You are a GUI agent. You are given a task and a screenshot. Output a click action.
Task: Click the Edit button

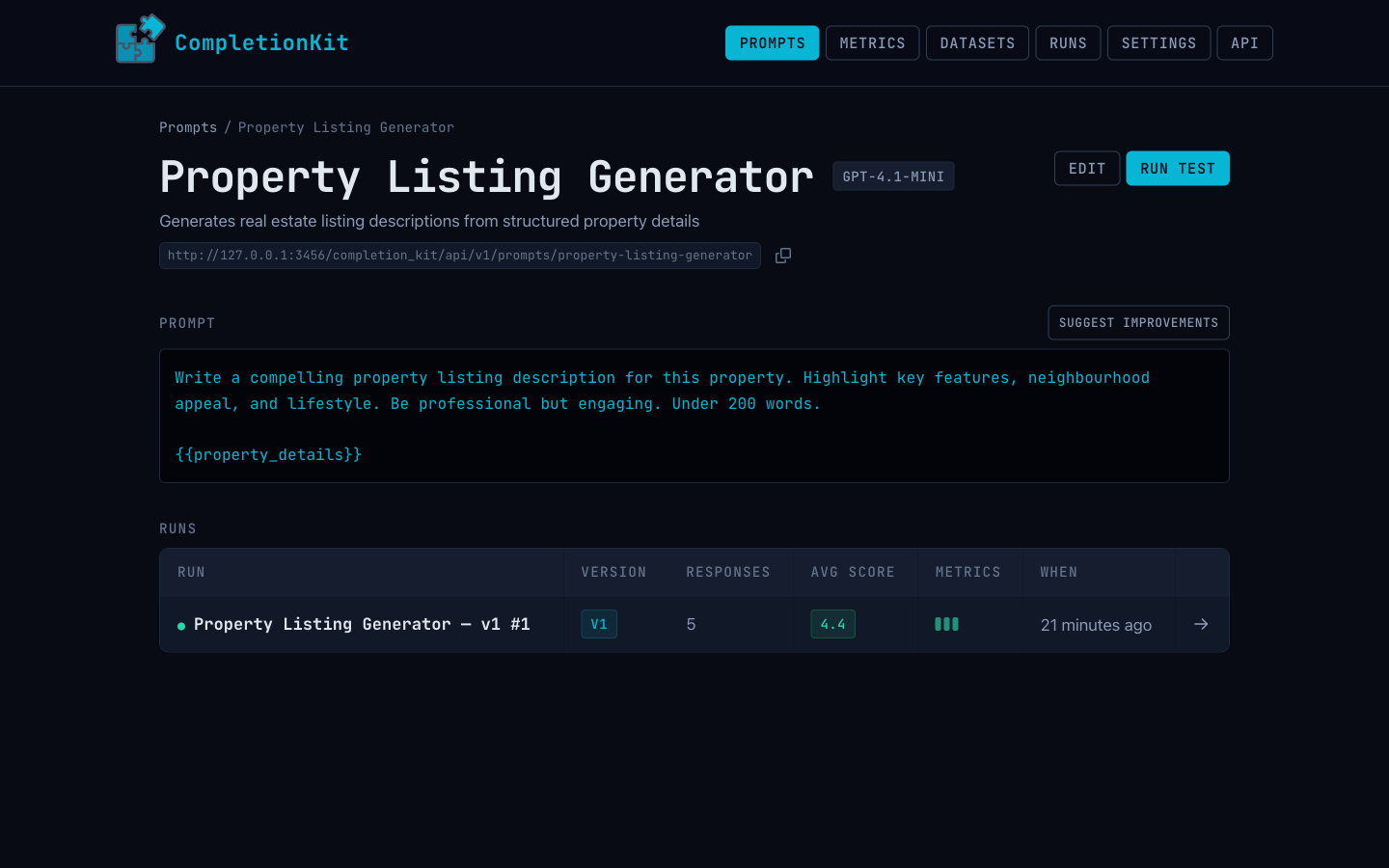[1087, 169]
